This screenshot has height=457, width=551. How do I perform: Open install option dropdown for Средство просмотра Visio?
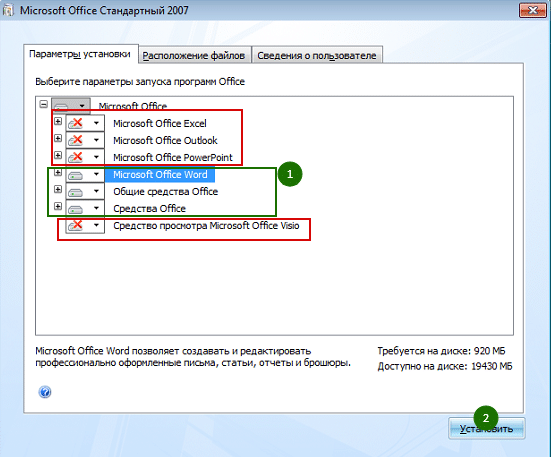(85, 225)
